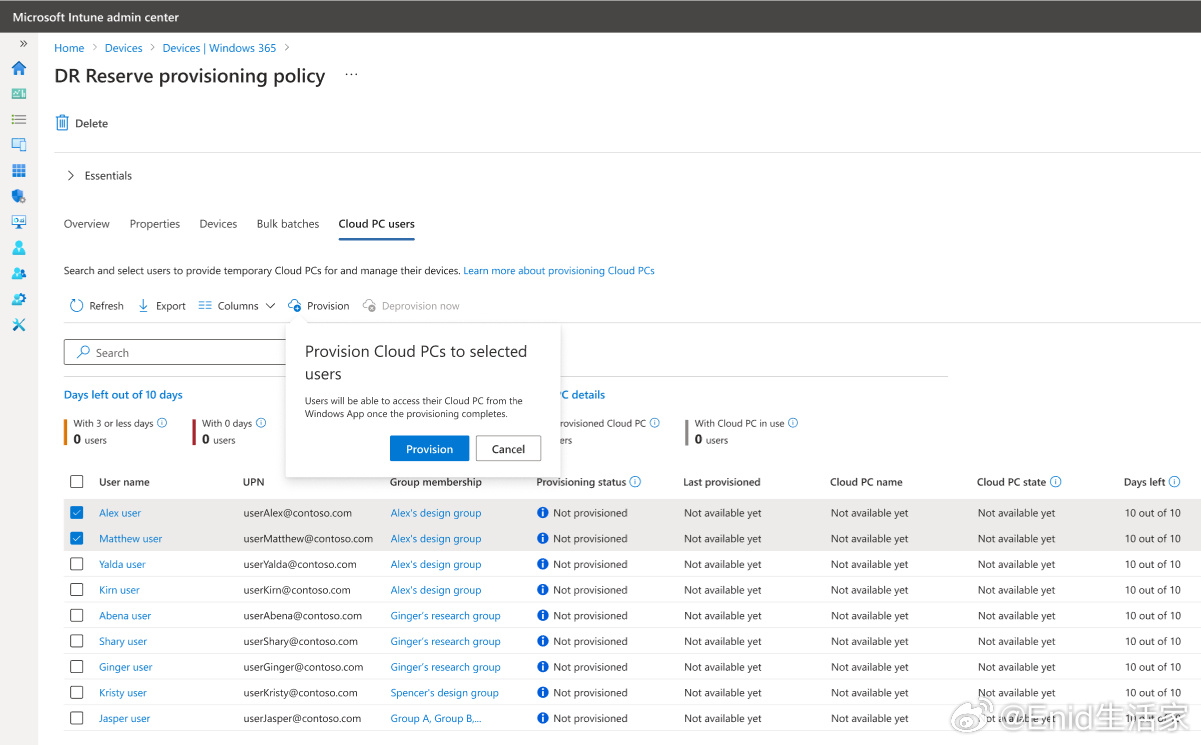Expand the Essentials section
This screenshot has width=1201, height=745.
point(98,176)
